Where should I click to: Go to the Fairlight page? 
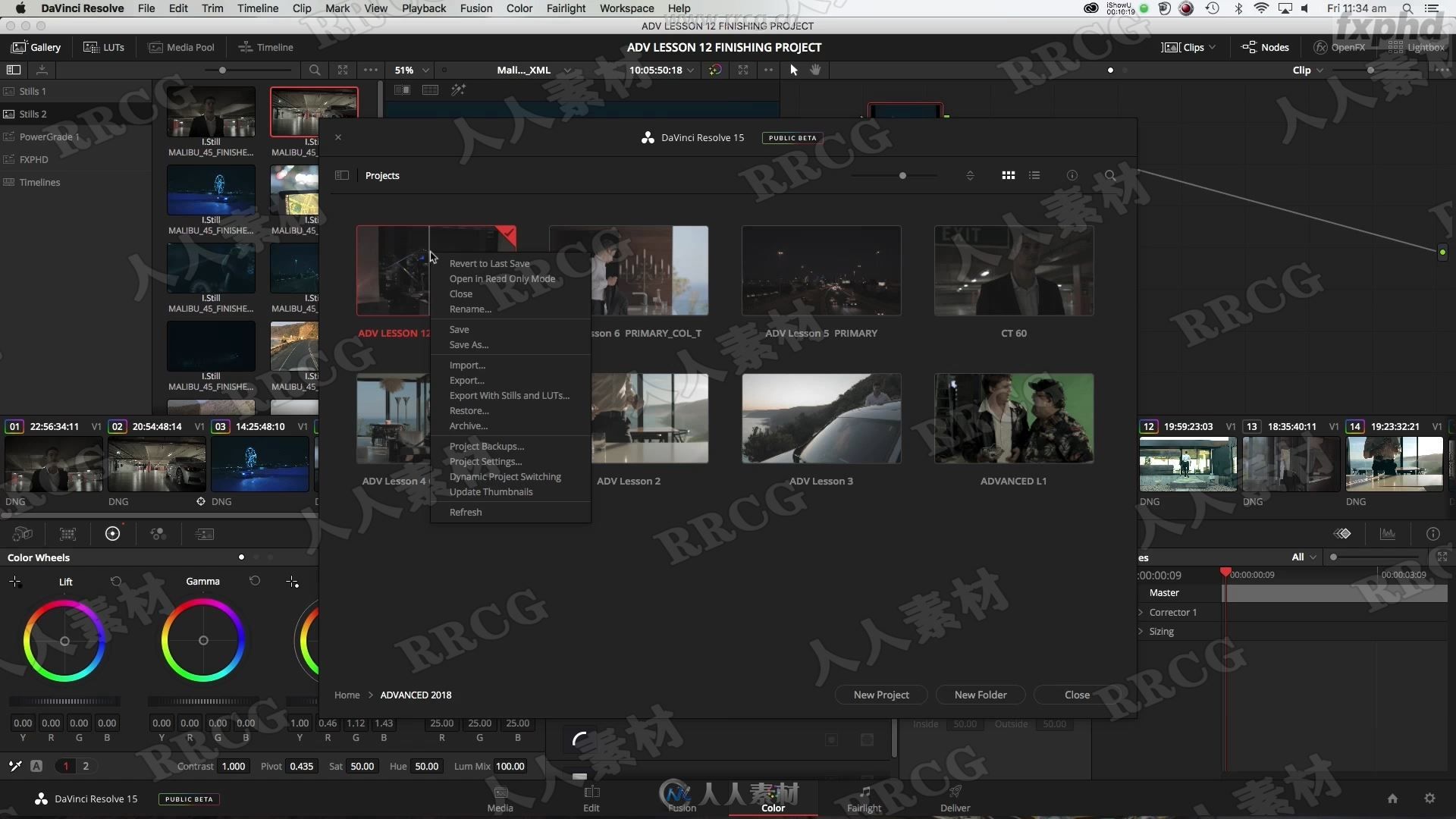click(x=864, y=799)
